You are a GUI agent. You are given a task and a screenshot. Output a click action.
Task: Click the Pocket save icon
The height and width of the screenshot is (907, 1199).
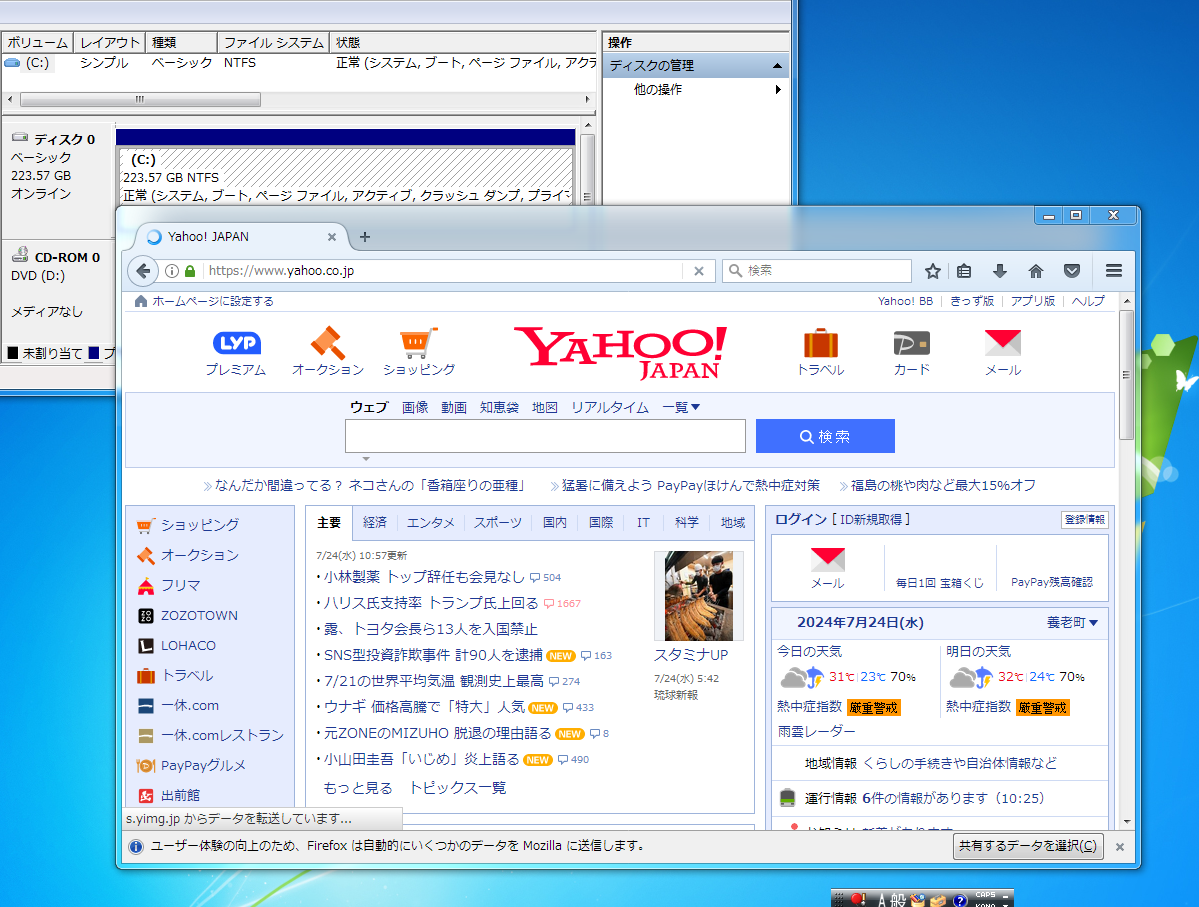click(x=1072, y=271)
